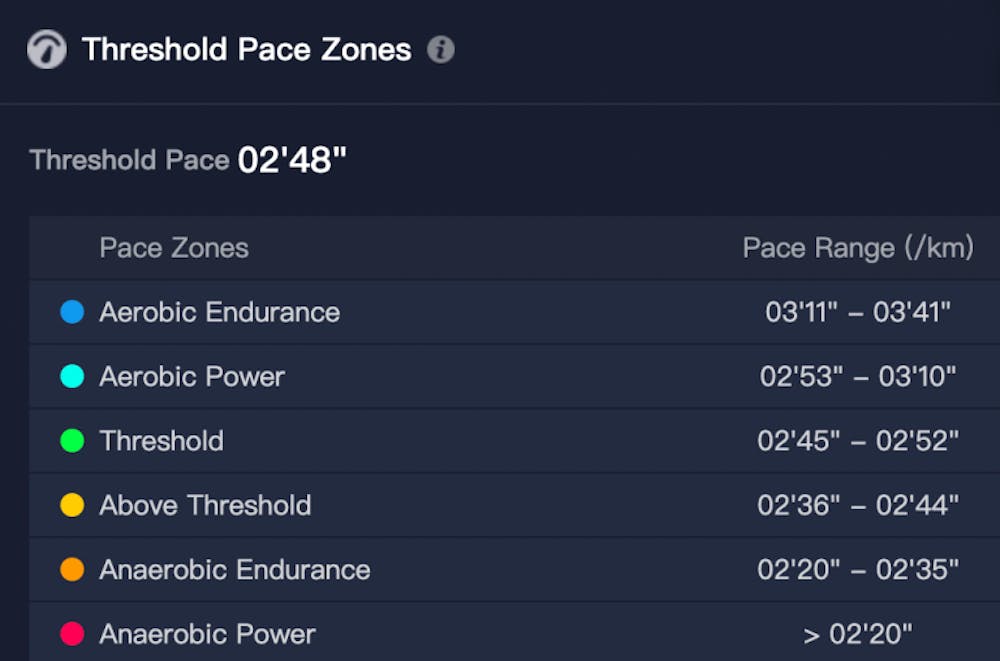1000x661 pixels.
Task: Click the Threshold Pace Zones title text
Action: coord(246,49)
